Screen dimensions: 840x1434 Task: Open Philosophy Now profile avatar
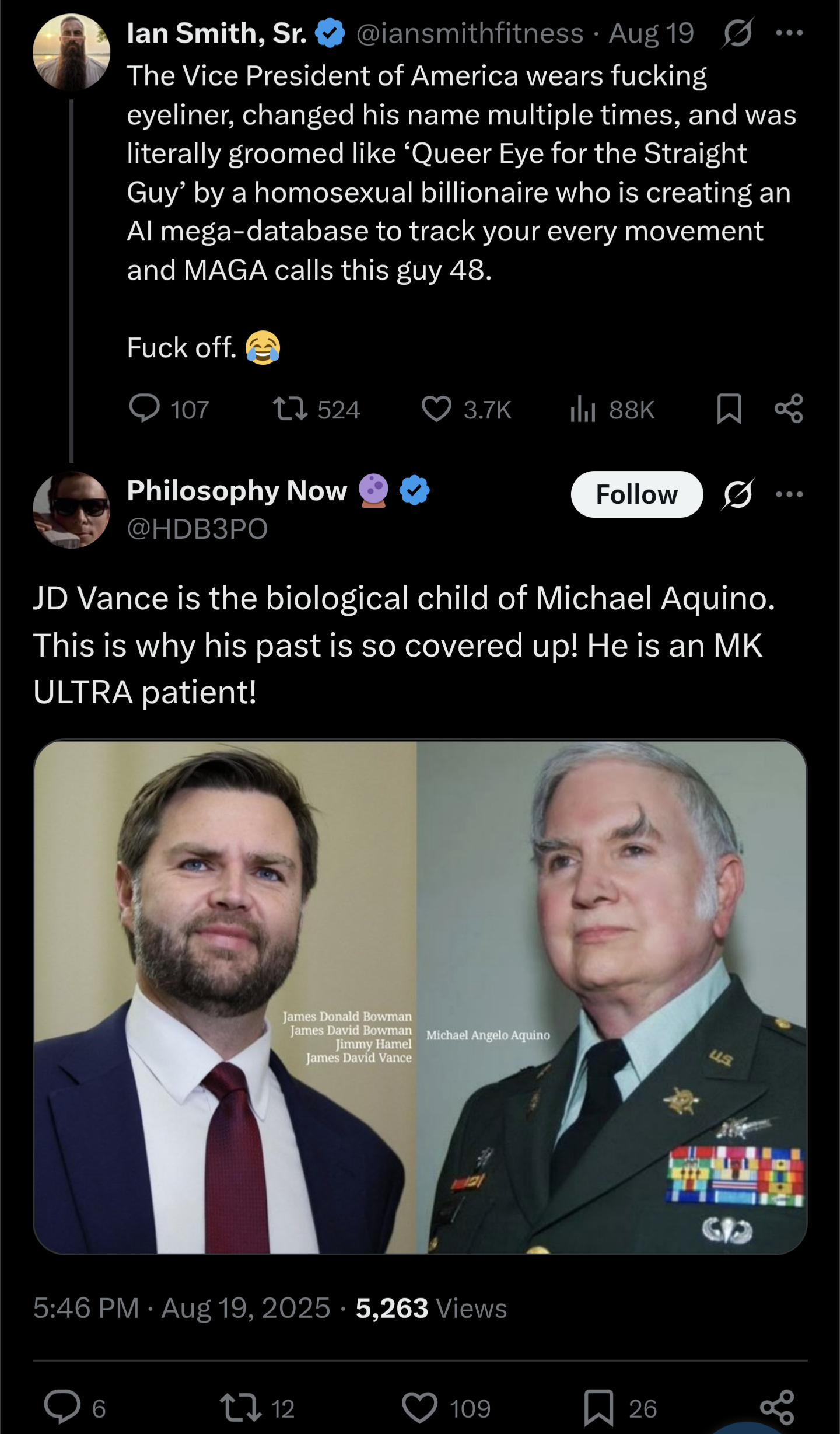coord(71,510)
